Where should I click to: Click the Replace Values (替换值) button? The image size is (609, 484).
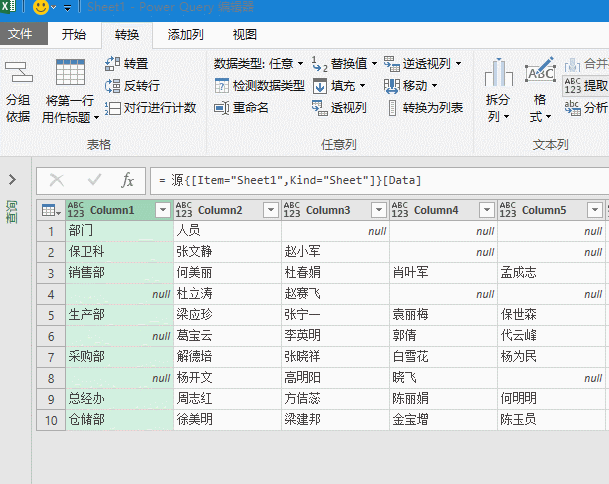[344, 64]
